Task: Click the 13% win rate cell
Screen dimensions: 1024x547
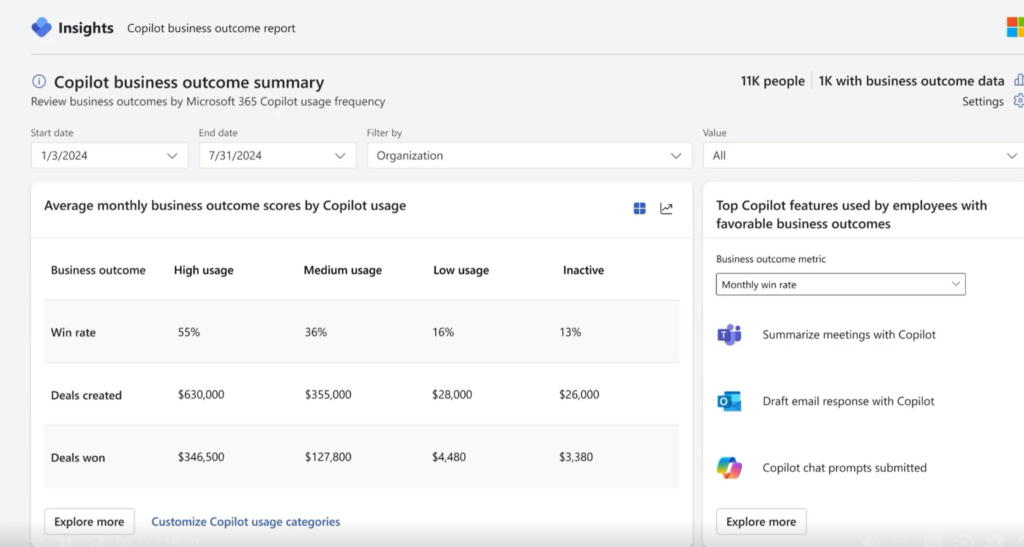Action: [x=570, y=332]
